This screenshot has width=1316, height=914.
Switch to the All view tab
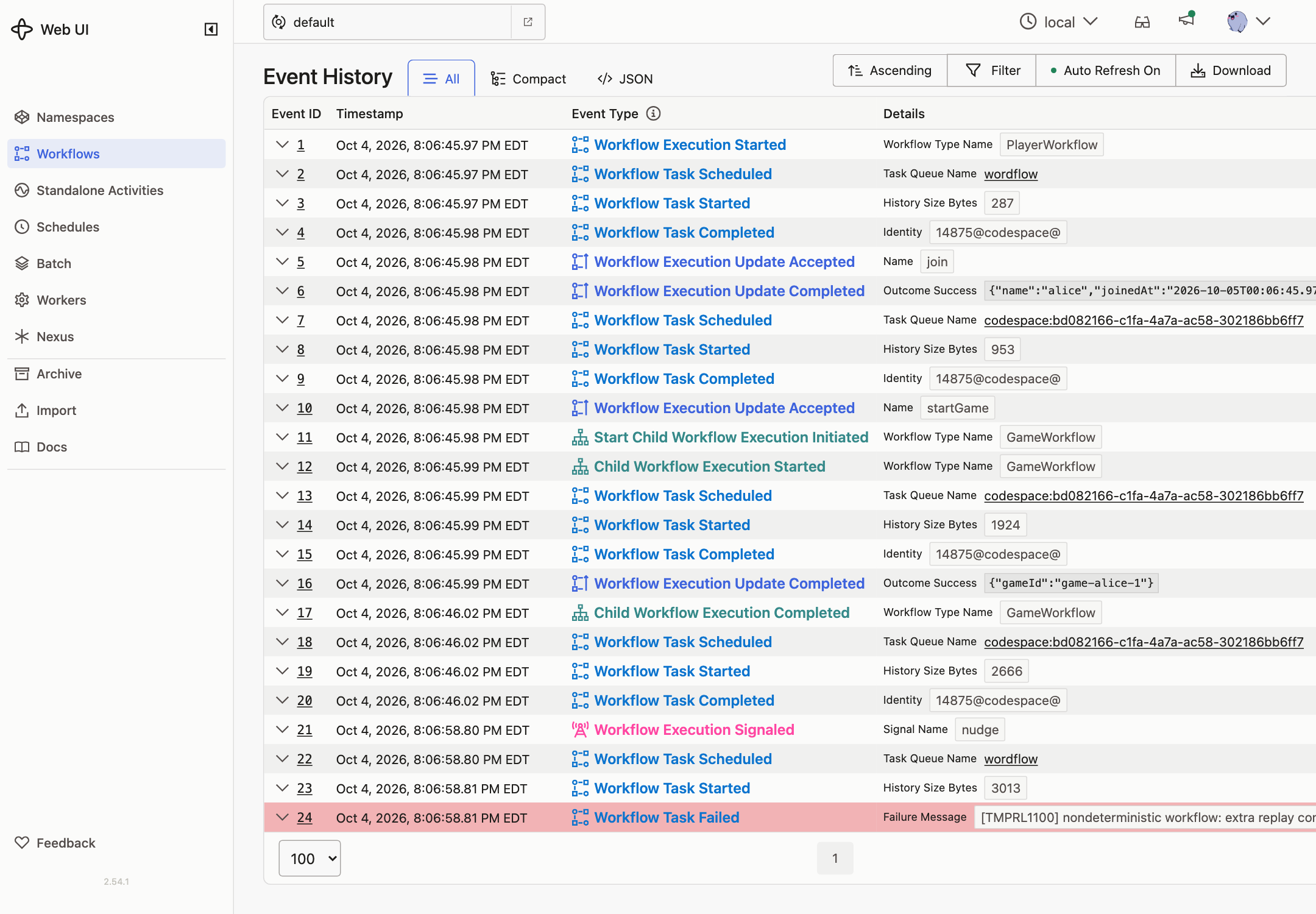point(441,79)
